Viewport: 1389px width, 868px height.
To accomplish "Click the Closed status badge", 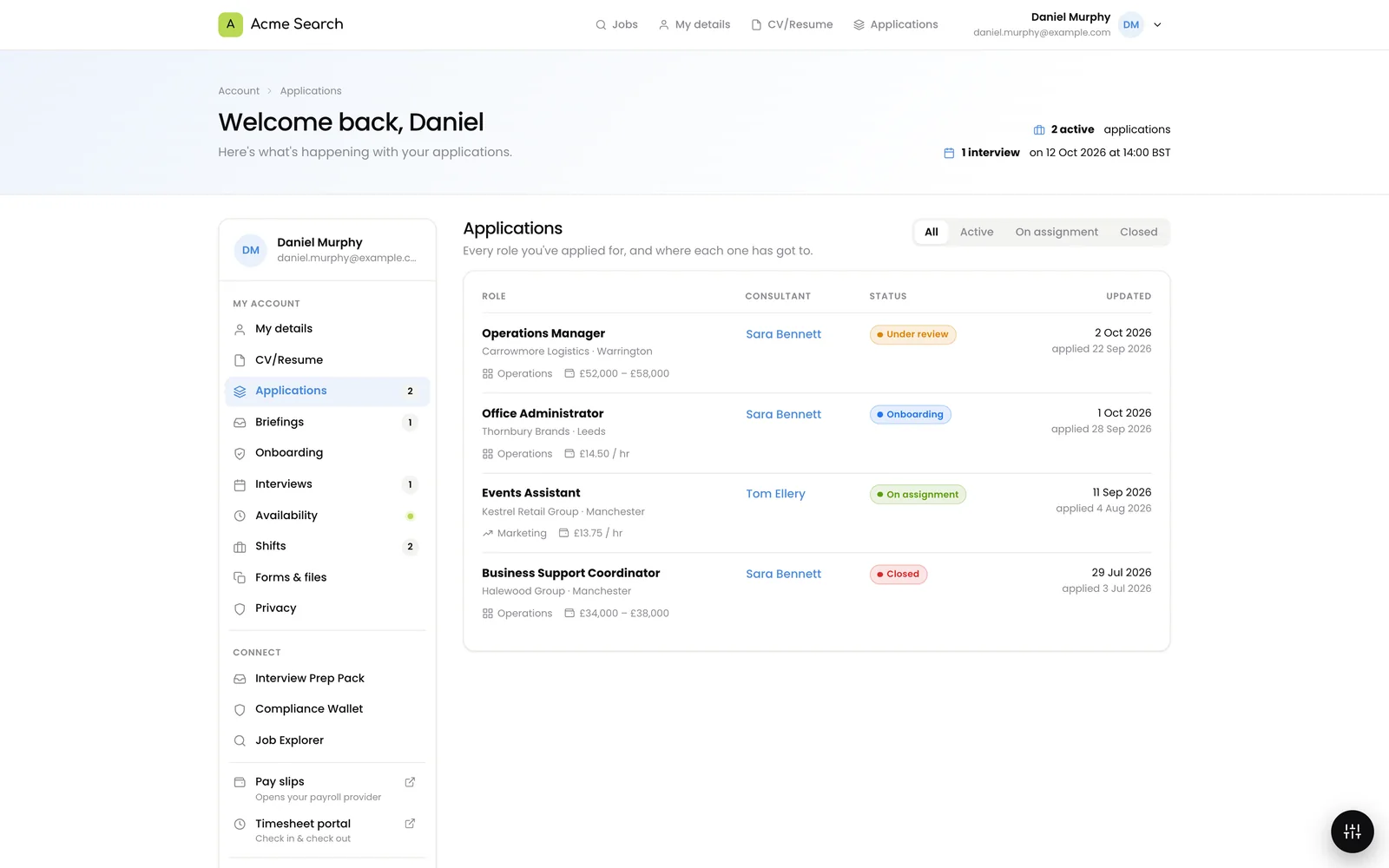I will pyautogui.click(x=898, y=574).
